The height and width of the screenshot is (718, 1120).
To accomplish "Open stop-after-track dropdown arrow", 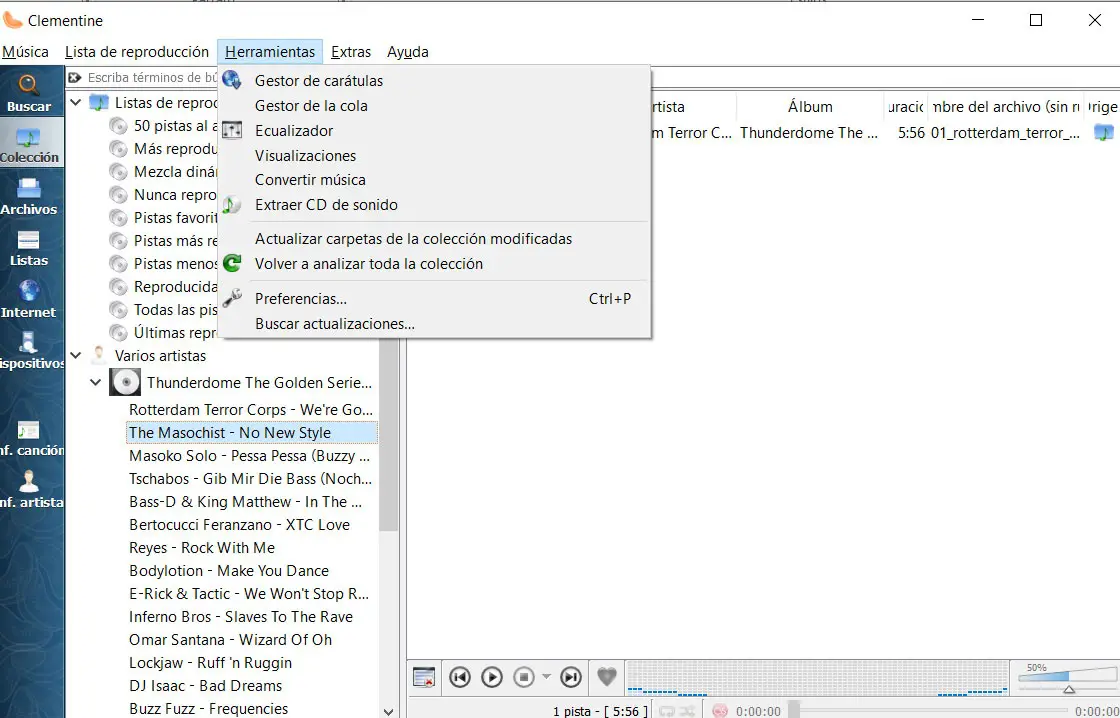I will click(546, 677).
